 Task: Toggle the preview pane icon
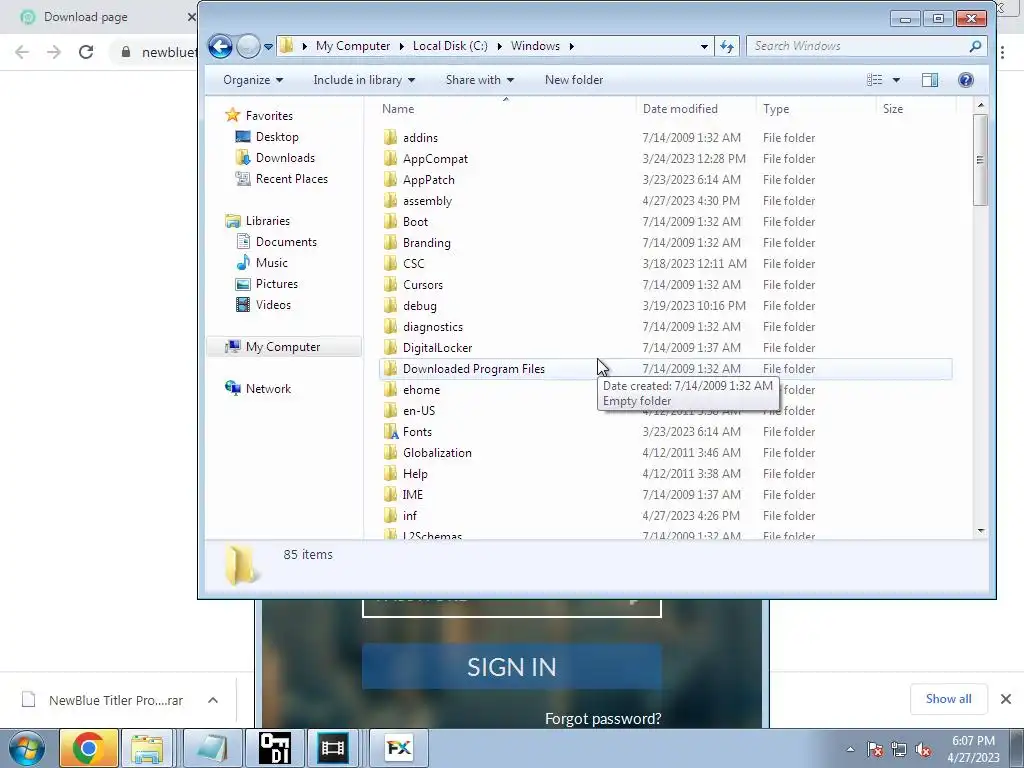(930, 80)
